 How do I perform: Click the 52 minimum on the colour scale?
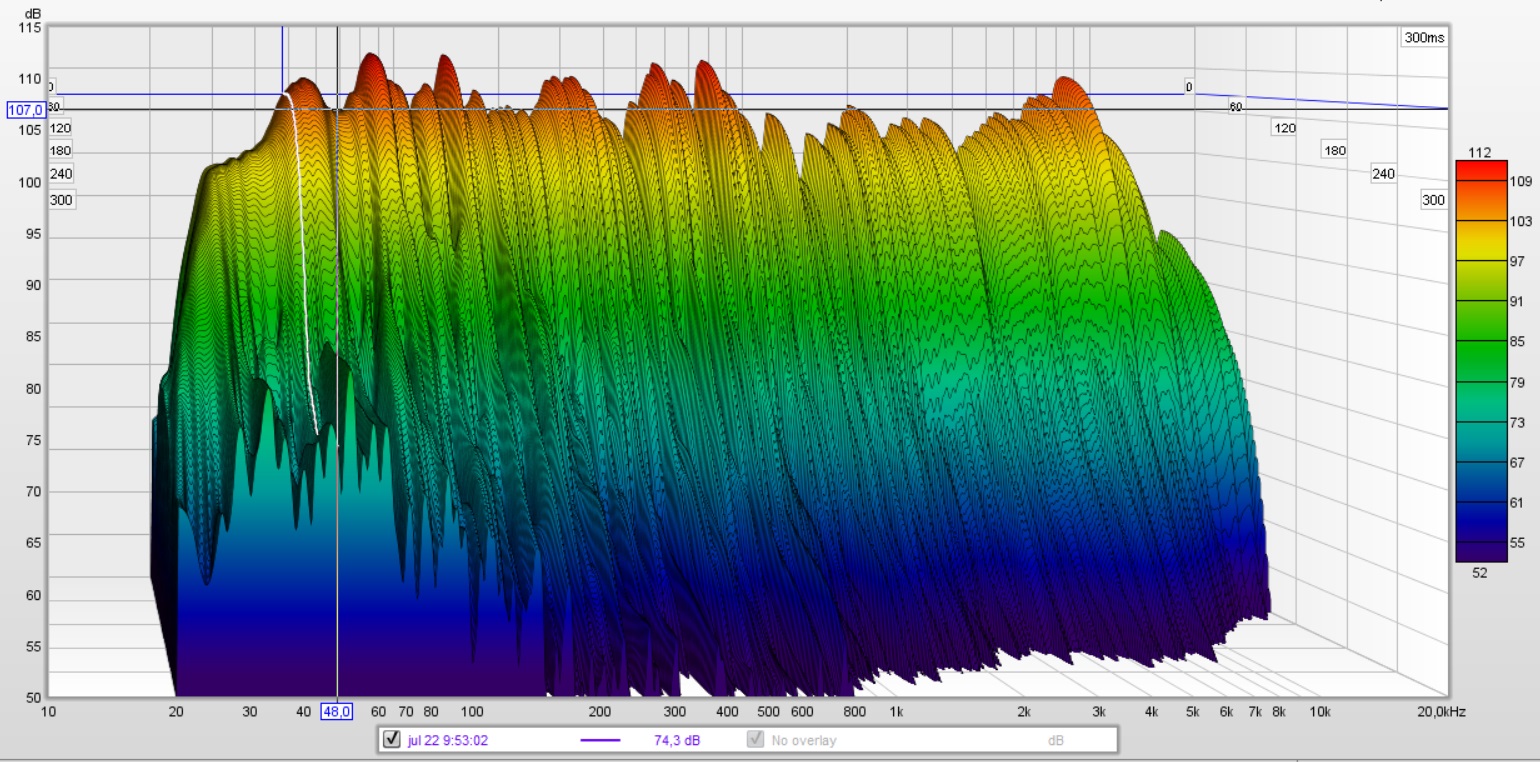coord(1480,572)
